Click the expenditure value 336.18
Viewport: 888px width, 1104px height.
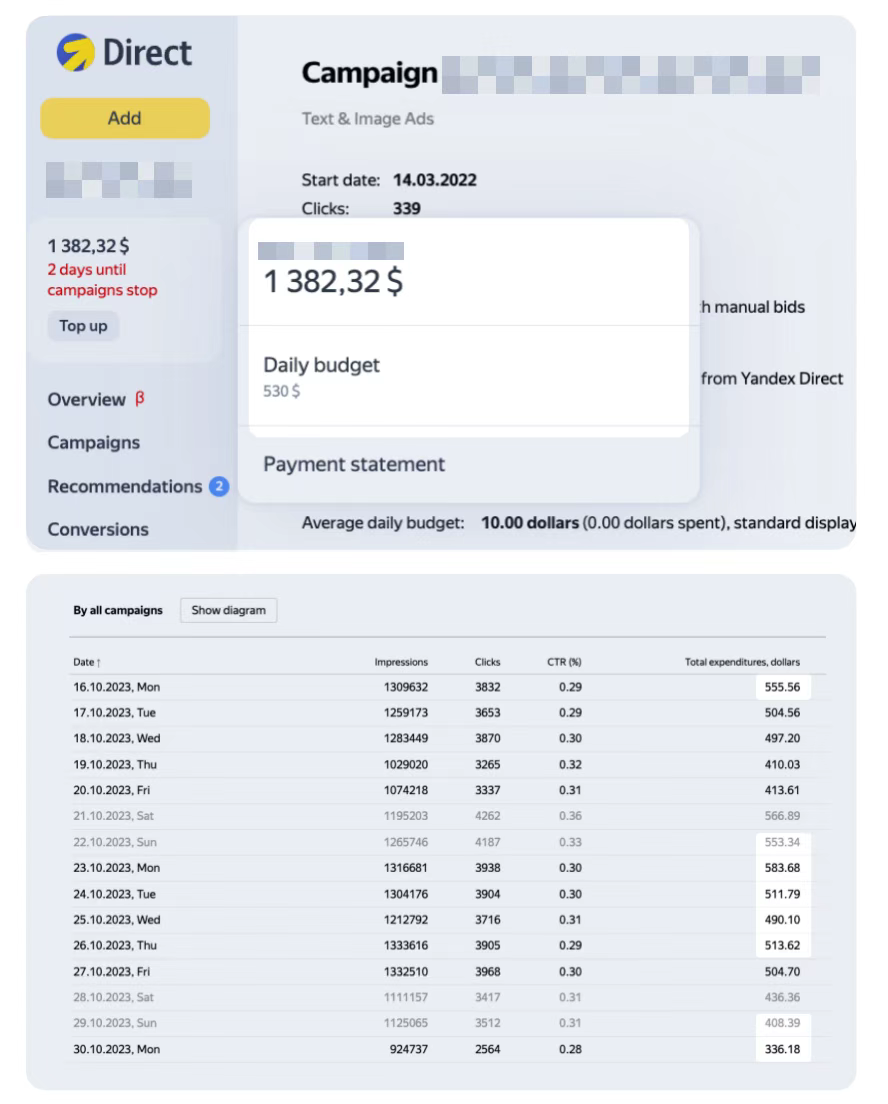point(782,1049)
